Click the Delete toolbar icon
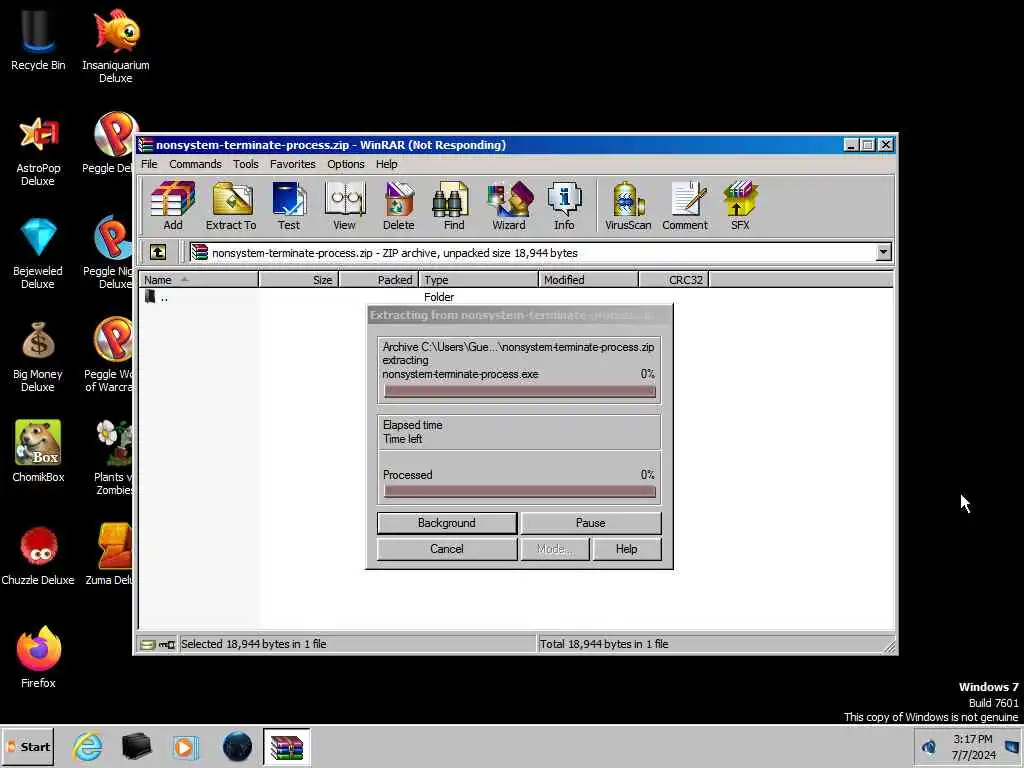Viewport: 1024px width, 768px height. (398, 206)
